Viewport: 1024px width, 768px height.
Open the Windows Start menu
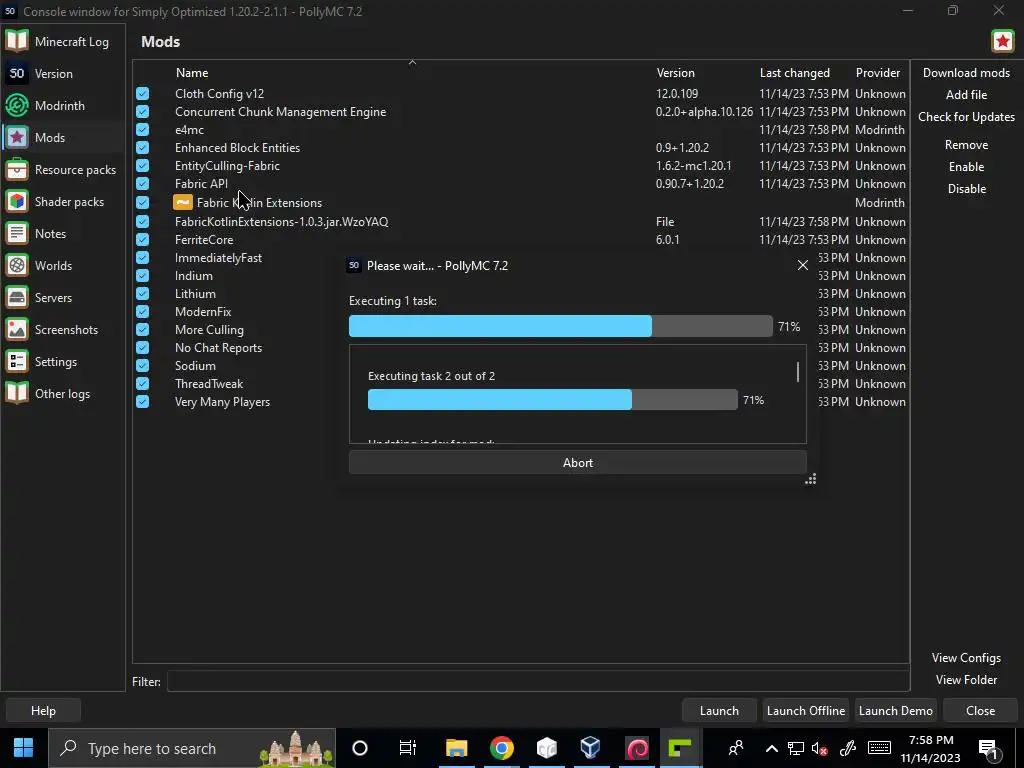point(24,748)
